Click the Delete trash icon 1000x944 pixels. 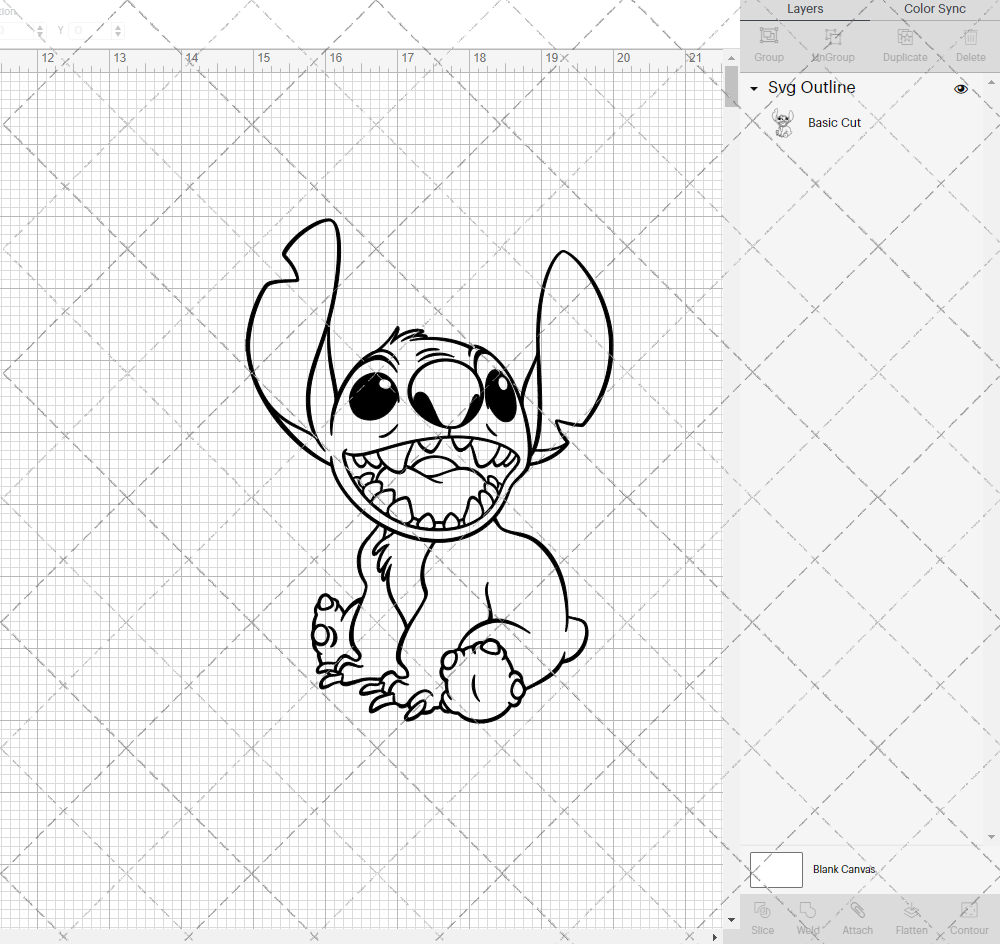point(970,36)
